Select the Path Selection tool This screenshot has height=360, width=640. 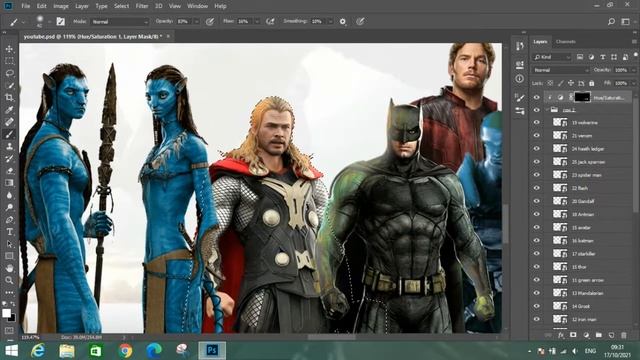9,244
